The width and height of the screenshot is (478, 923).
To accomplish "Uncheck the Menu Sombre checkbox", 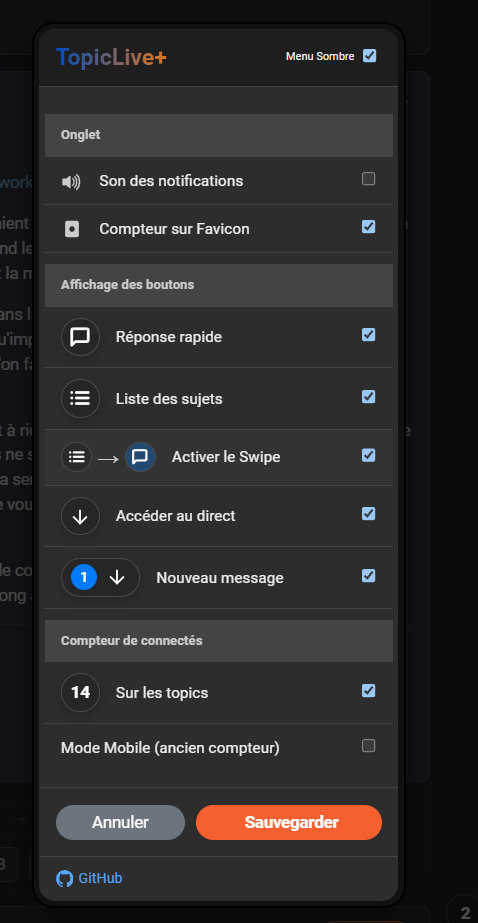I will point(370,56).
